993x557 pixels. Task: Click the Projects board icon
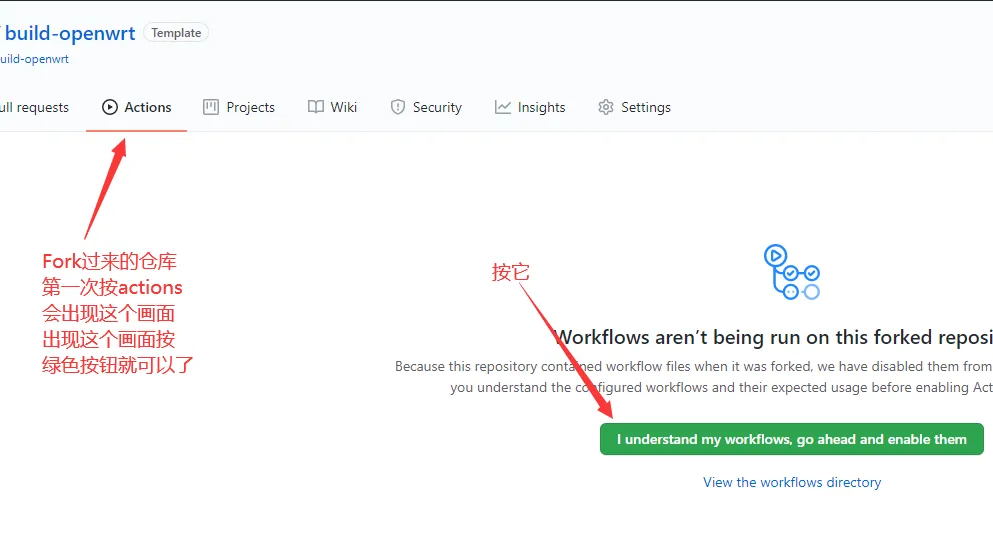[211, 107]
